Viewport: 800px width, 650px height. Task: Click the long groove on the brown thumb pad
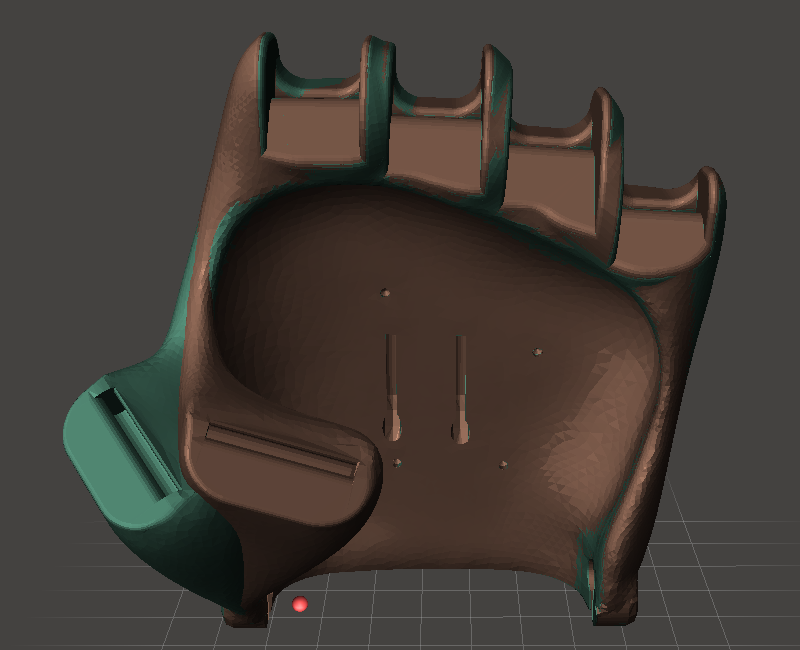282,449
